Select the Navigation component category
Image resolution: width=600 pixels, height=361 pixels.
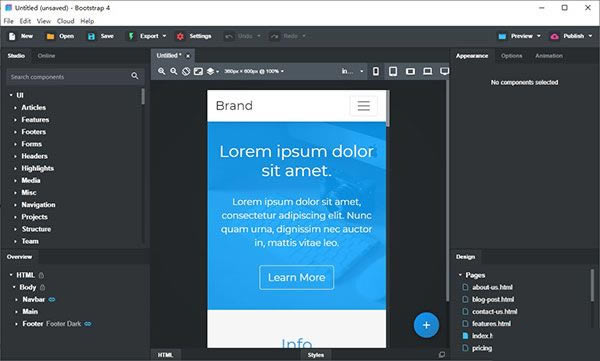click(38, 205)
